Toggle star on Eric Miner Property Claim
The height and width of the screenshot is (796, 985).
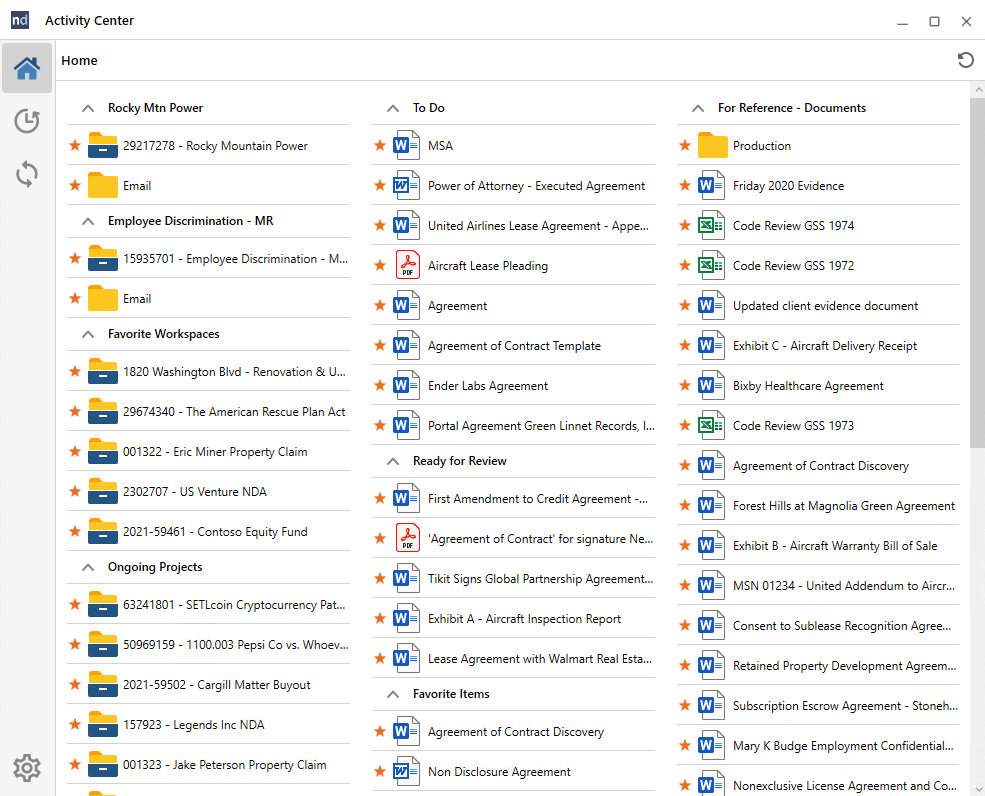(x=75, y=451)
